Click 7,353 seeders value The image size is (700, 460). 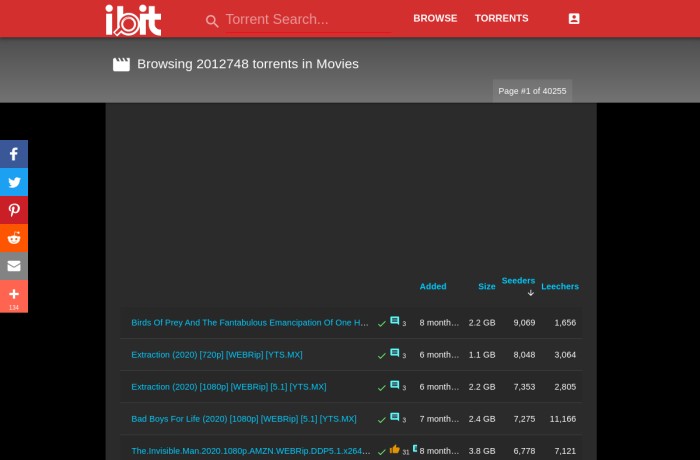[x=524, y=387]
